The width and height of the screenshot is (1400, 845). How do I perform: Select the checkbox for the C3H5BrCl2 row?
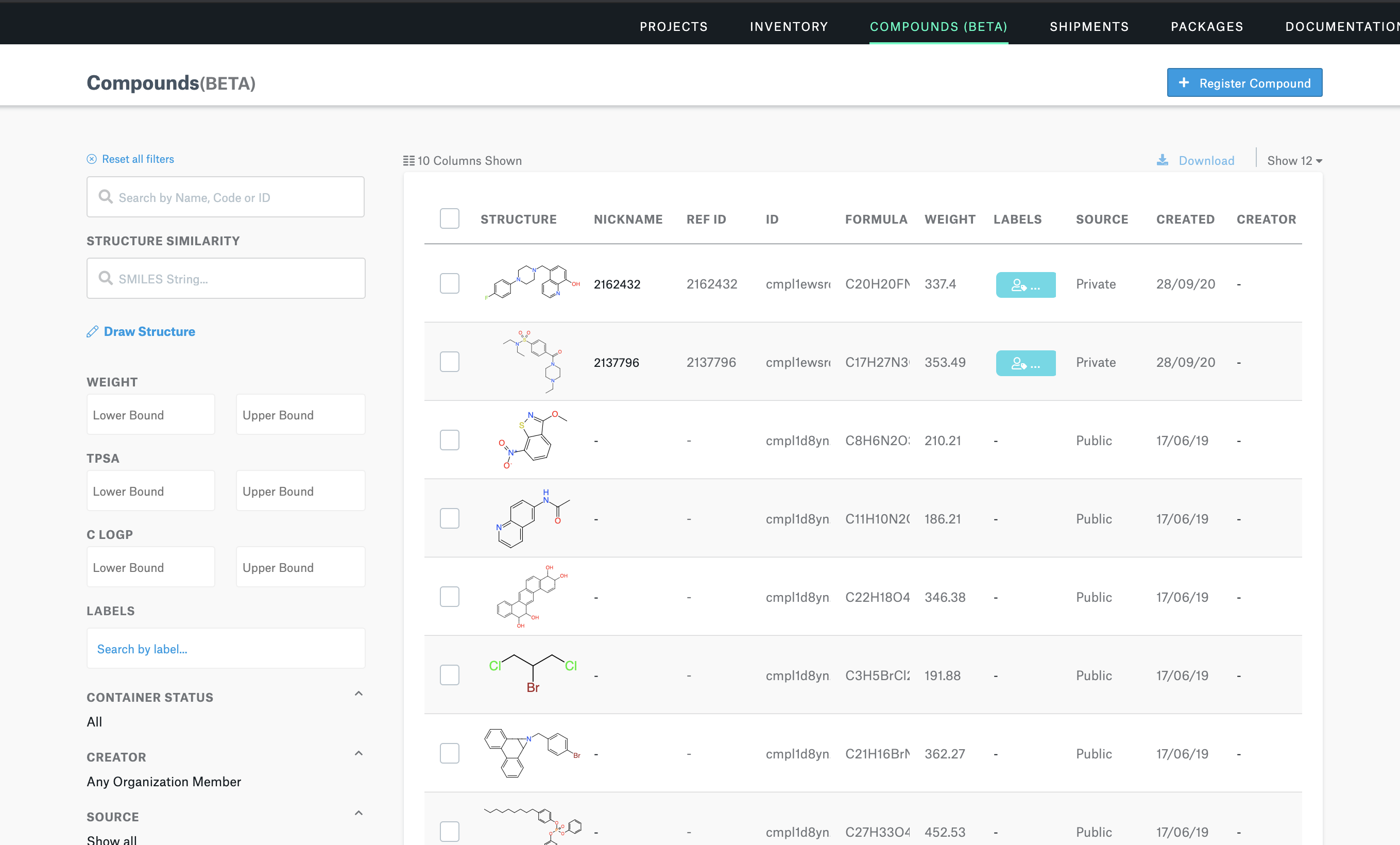click(x=450, y=675)
